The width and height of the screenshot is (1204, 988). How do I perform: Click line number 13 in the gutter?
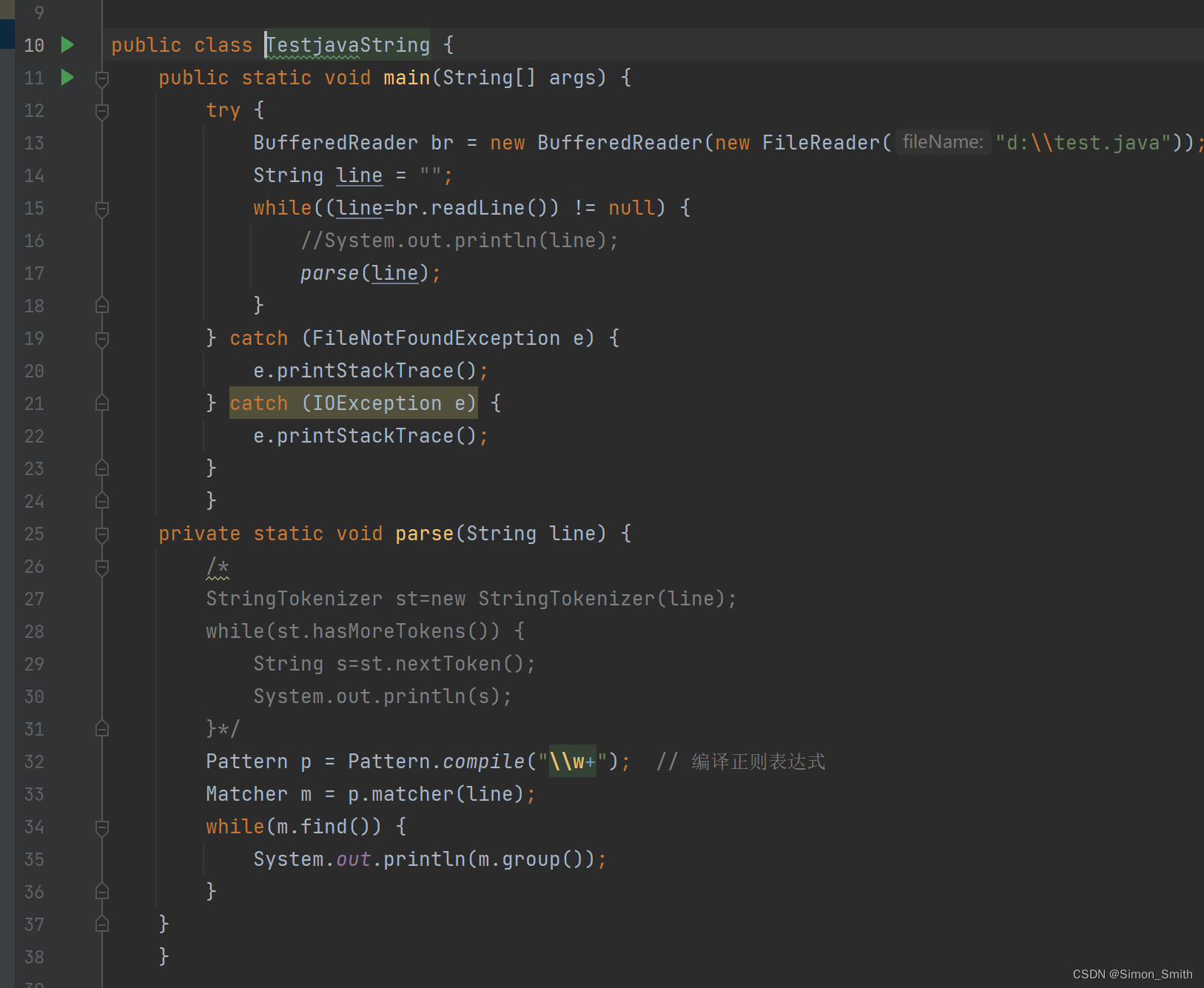(34, 143)
